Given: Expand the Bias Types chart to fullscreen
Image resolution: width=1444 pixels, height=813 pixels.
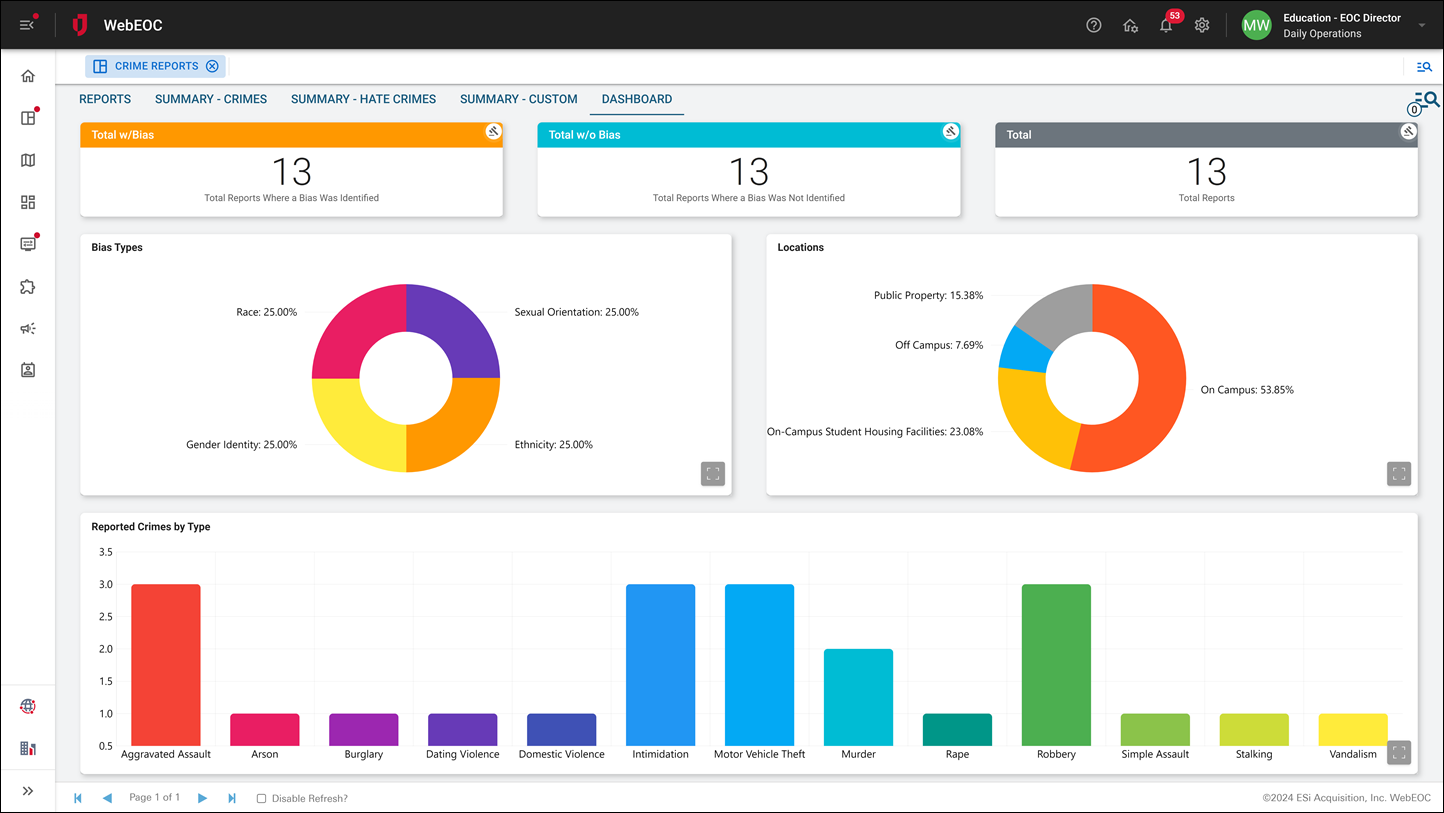Looking at the screenshot, I should pos(713,473).
